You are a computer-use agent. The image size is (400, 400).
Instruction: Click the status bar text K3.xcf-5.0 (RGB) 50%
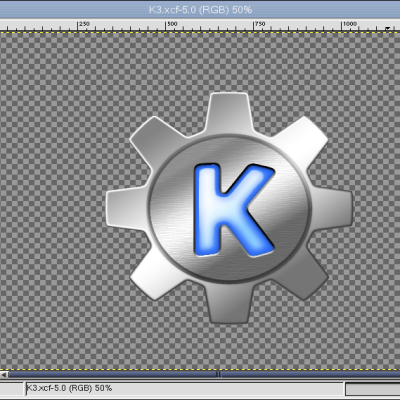pos(69,388)
